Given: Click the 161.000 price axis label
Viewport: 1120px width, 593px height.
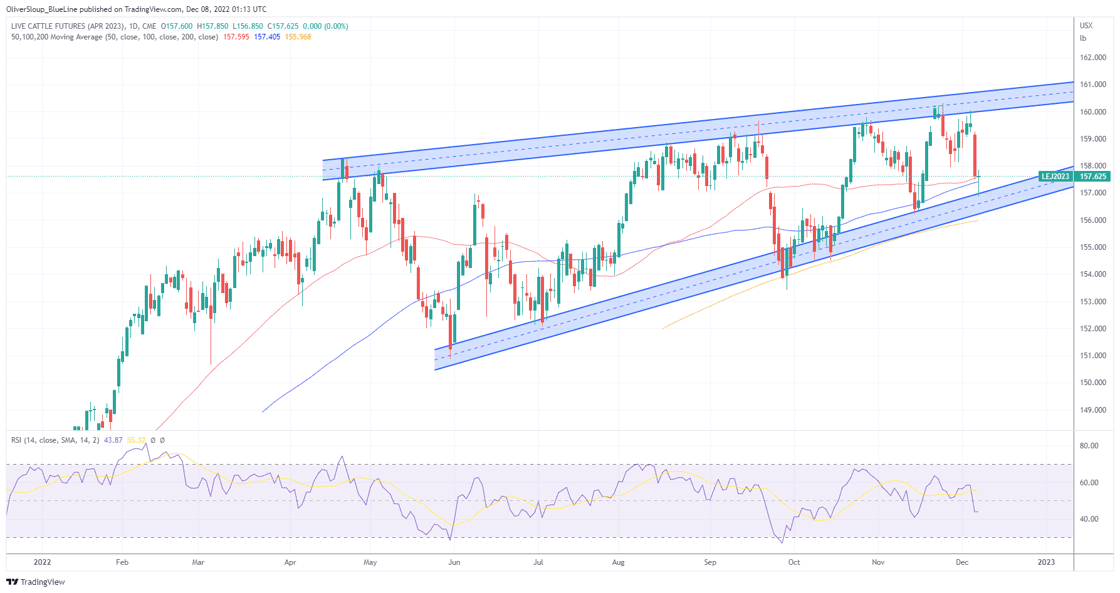Looking at the screenshot, I should tap(1093, 84).
